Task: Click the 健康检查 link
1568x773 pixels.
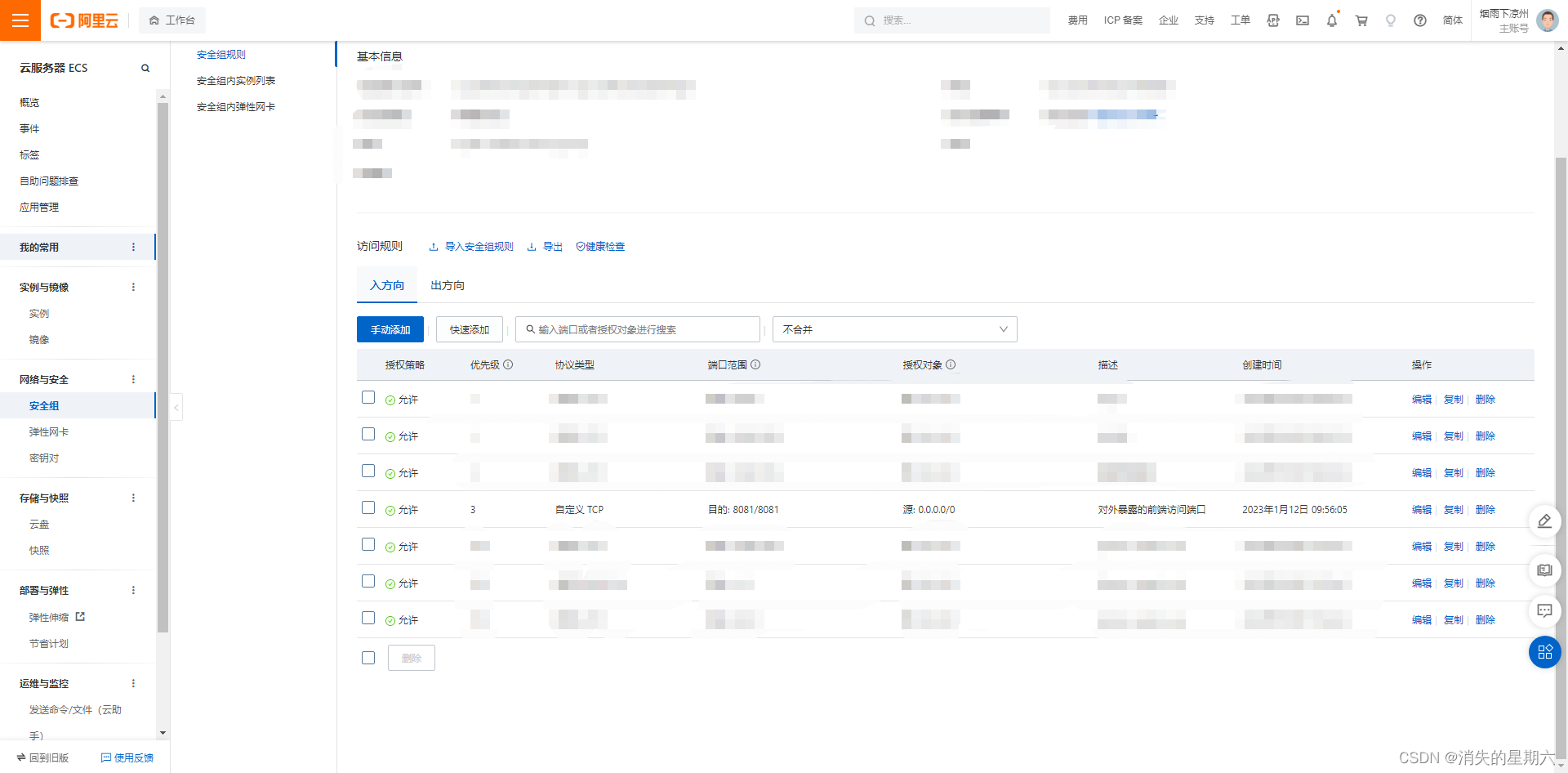Action: coord(600,247)
